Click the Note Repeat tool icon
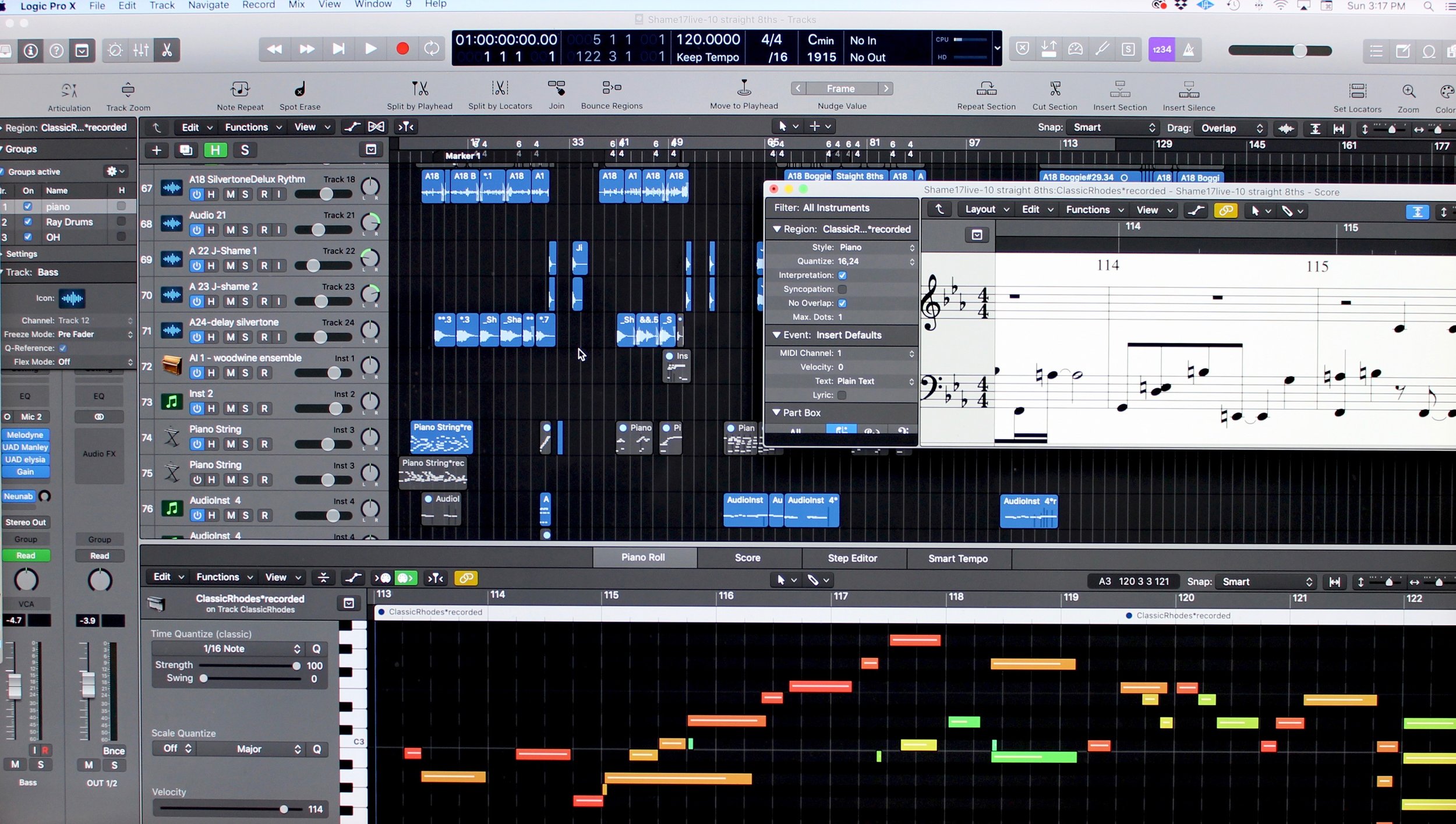1456x824 pixels. point(240,90)
